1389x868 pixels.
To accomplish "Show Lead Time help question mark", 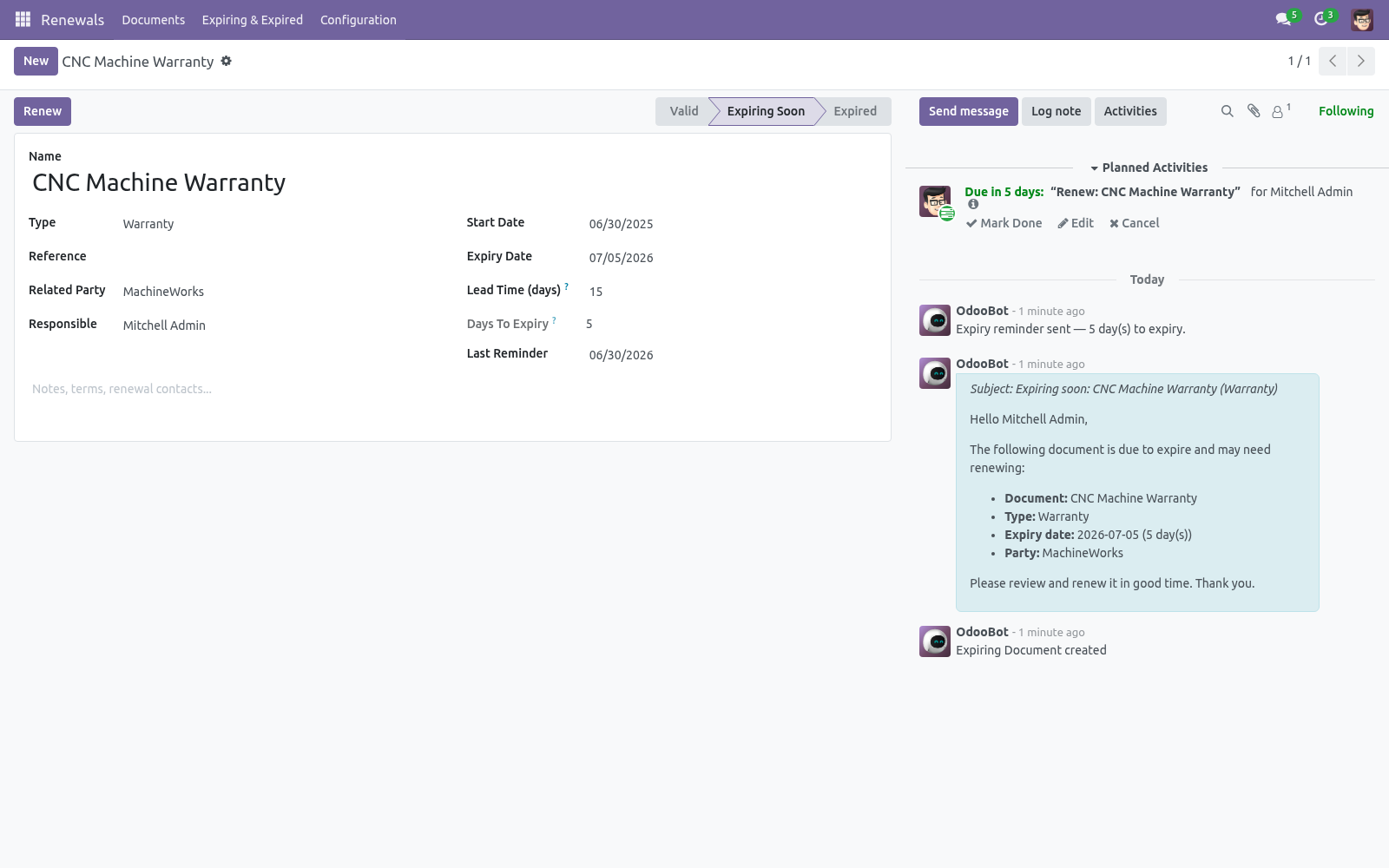I will (567, 286).
